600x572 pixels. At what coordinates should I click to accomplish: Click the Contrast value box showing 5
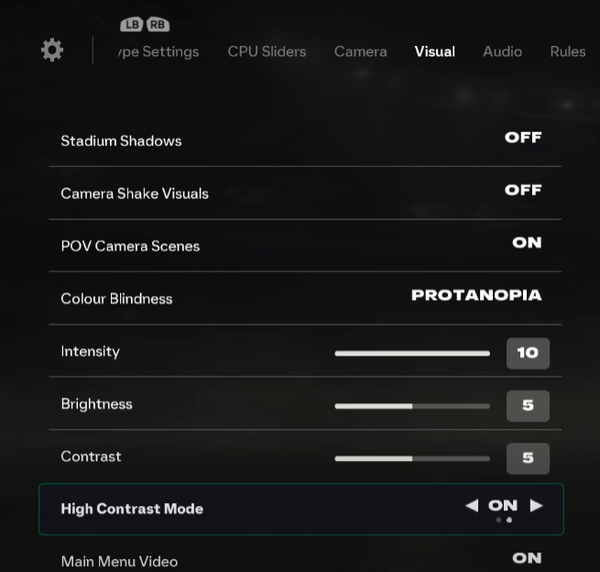tap(528, 458)
